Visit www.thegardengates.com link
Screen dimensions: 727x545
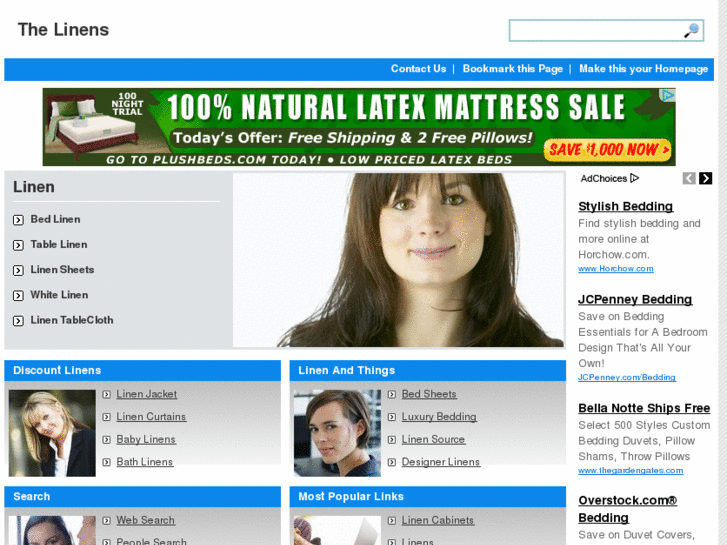coord(631,470)
